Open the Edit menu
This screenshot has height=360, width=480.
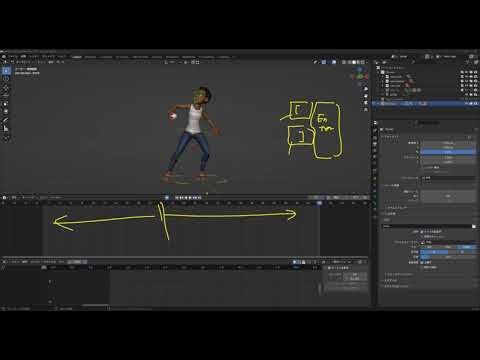23,57
